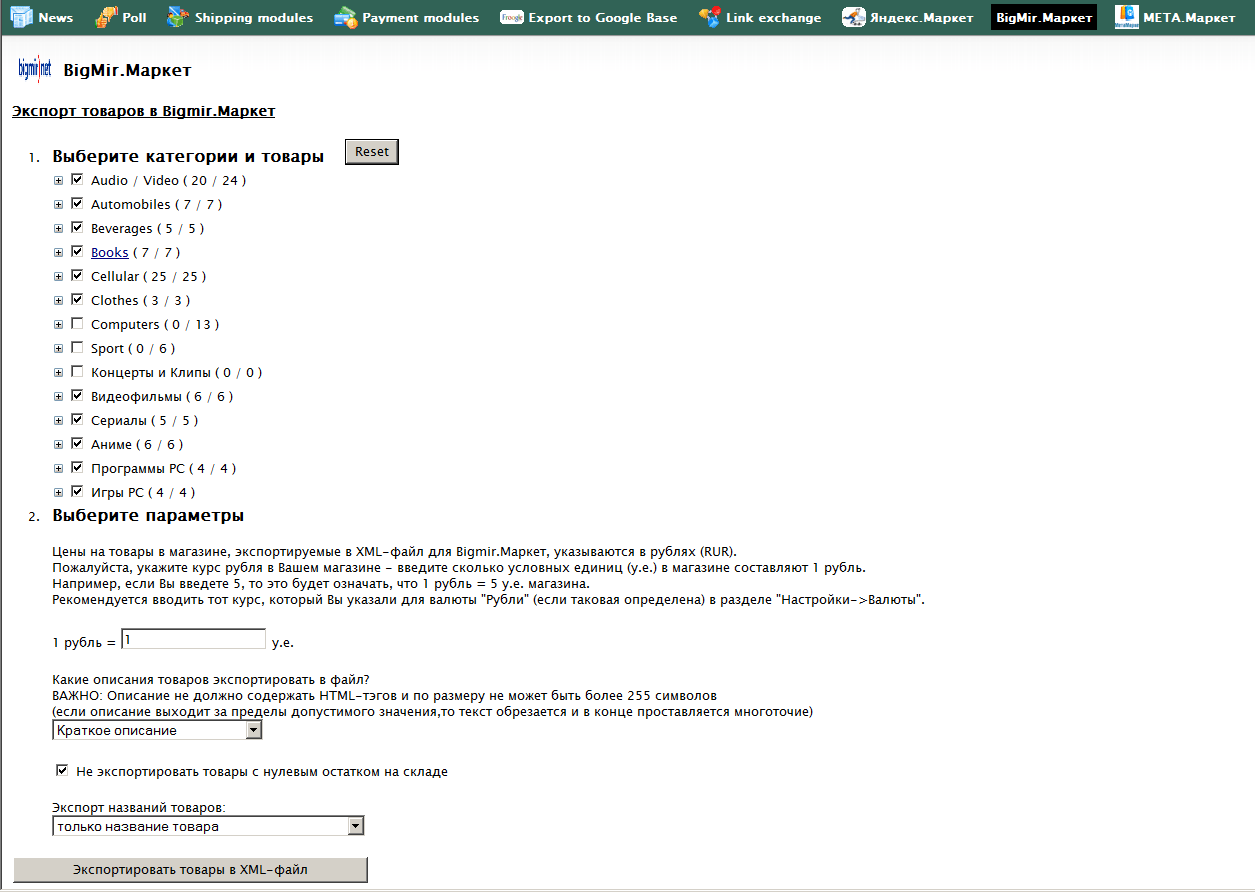Open Export to Google Base
The image size is (1255, 892).
pos(603,18)
